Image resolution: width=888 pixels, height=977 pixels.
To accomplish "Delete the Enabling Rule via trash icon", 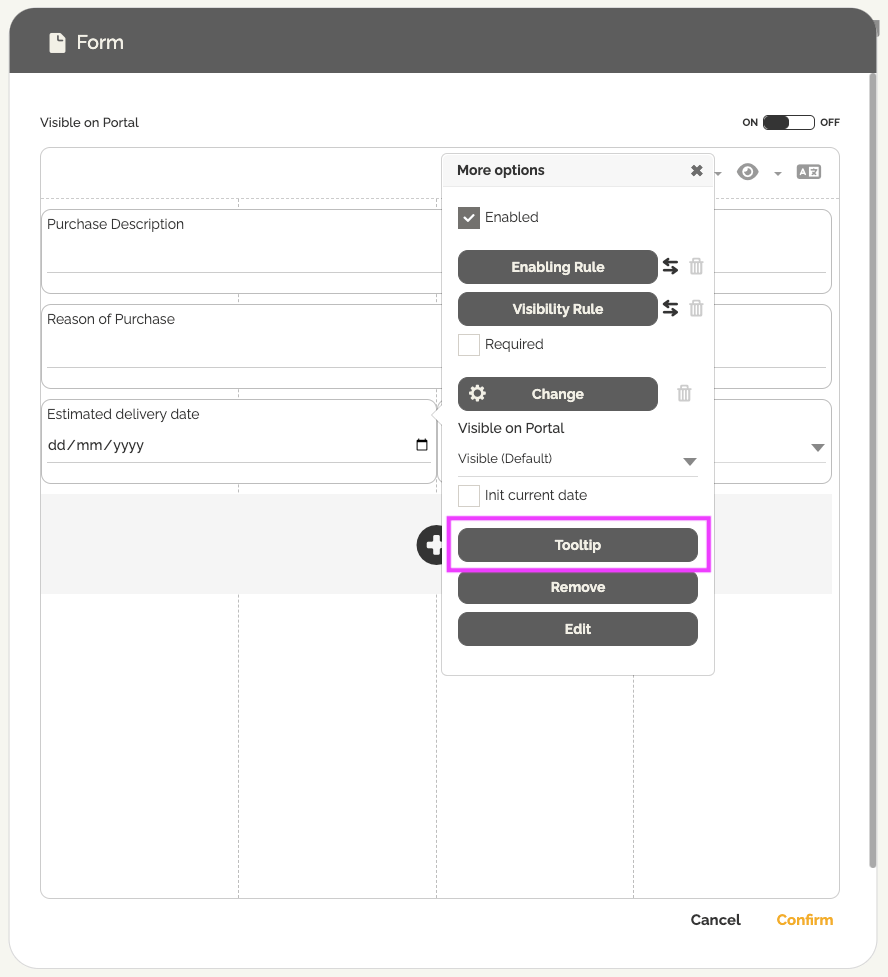I will 697,267.
